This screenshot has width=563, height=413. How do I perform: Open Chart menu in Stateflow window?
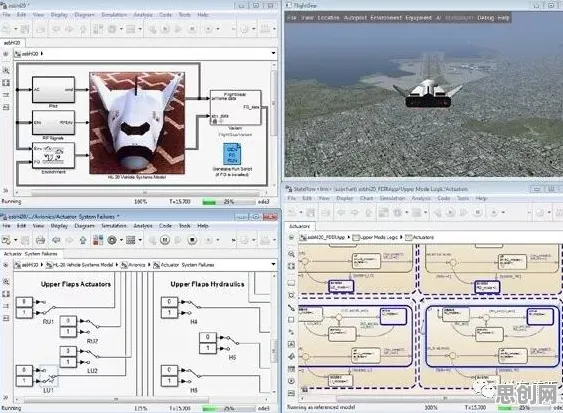point(366,198)
